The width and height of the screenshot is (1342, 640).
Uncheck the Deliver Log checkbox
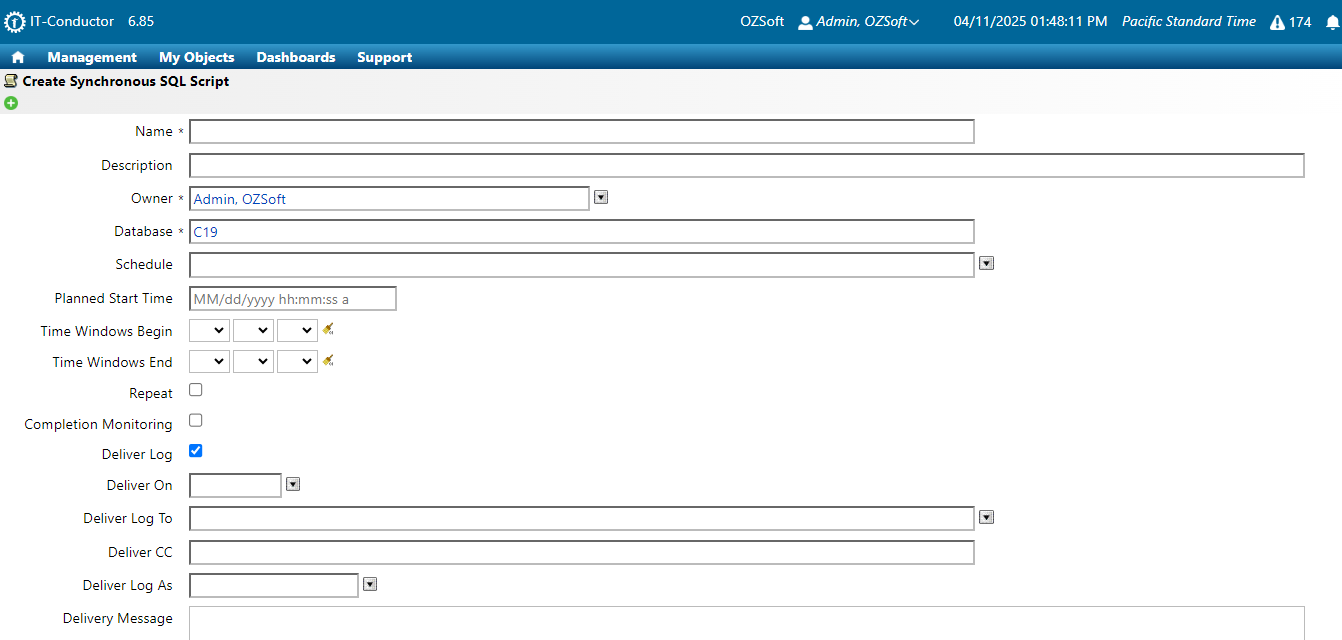point(196,451)
